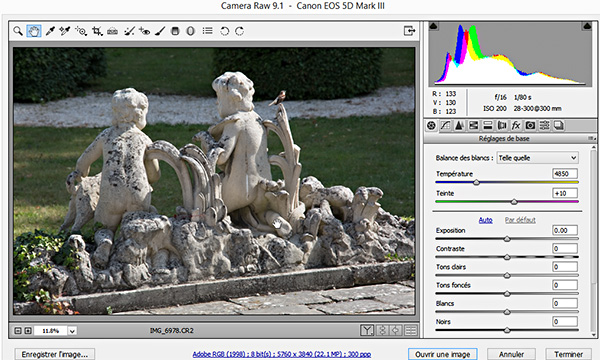
Task: Click the Noirs slider handle
Action: (x=507, y=330)
